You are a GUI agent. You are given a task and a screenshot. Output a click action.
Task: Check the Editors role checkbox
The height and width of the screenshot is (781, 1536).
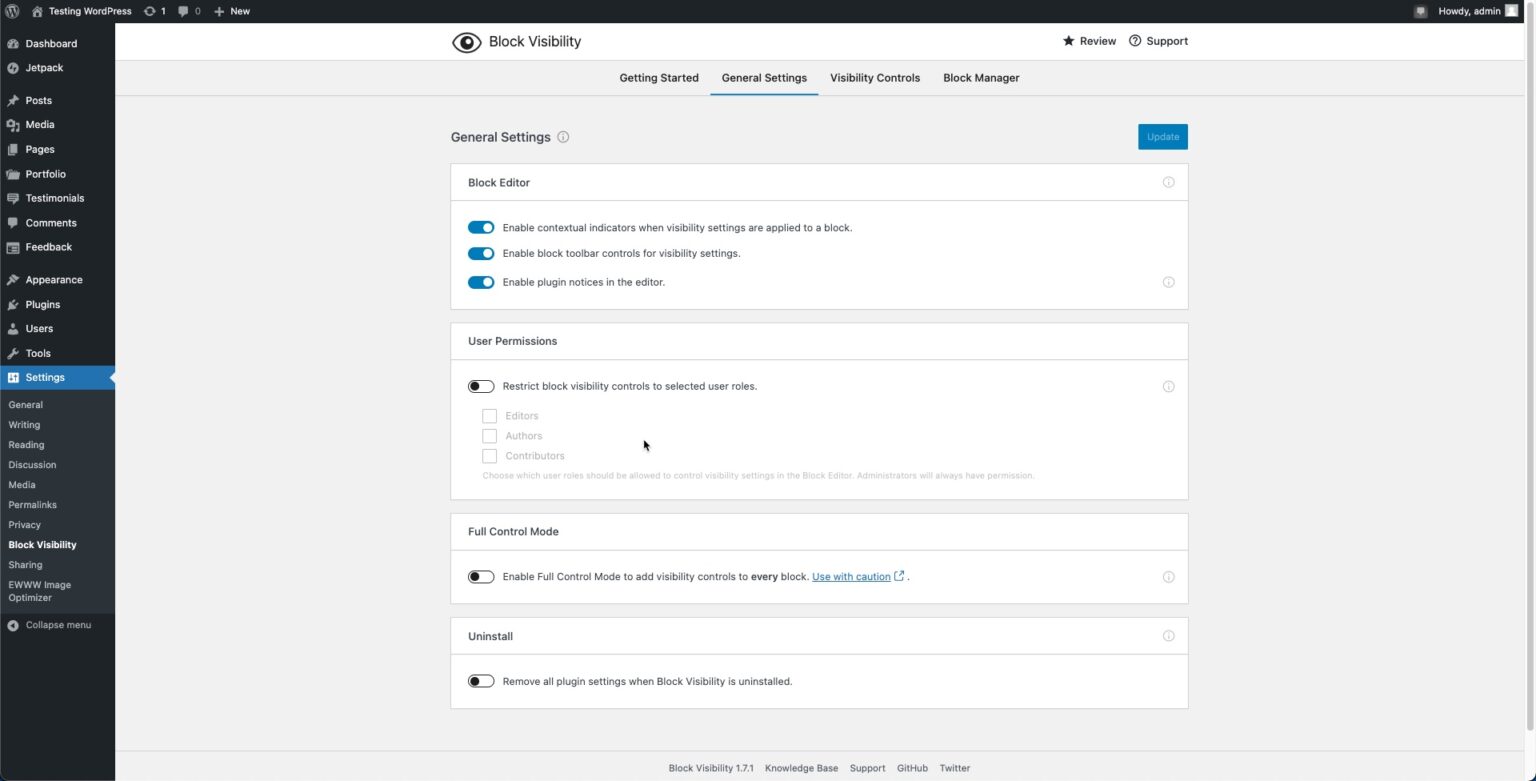[489, 415]
